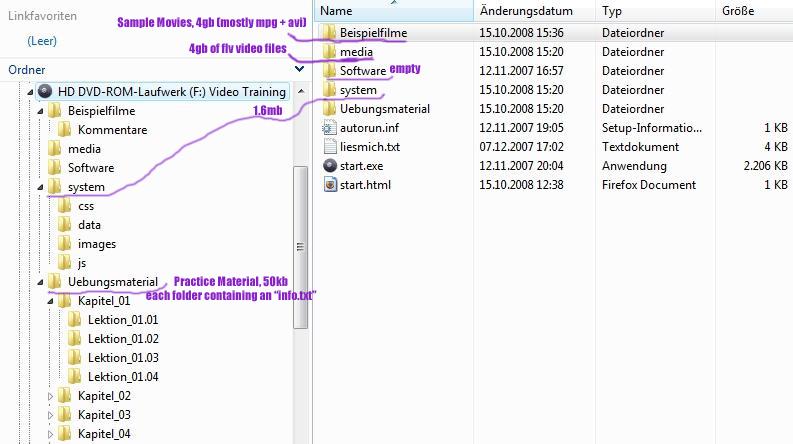Expand the Kapitel_04 tree node
This screenshot has width=793, height=444.
(x=50, y=434)
